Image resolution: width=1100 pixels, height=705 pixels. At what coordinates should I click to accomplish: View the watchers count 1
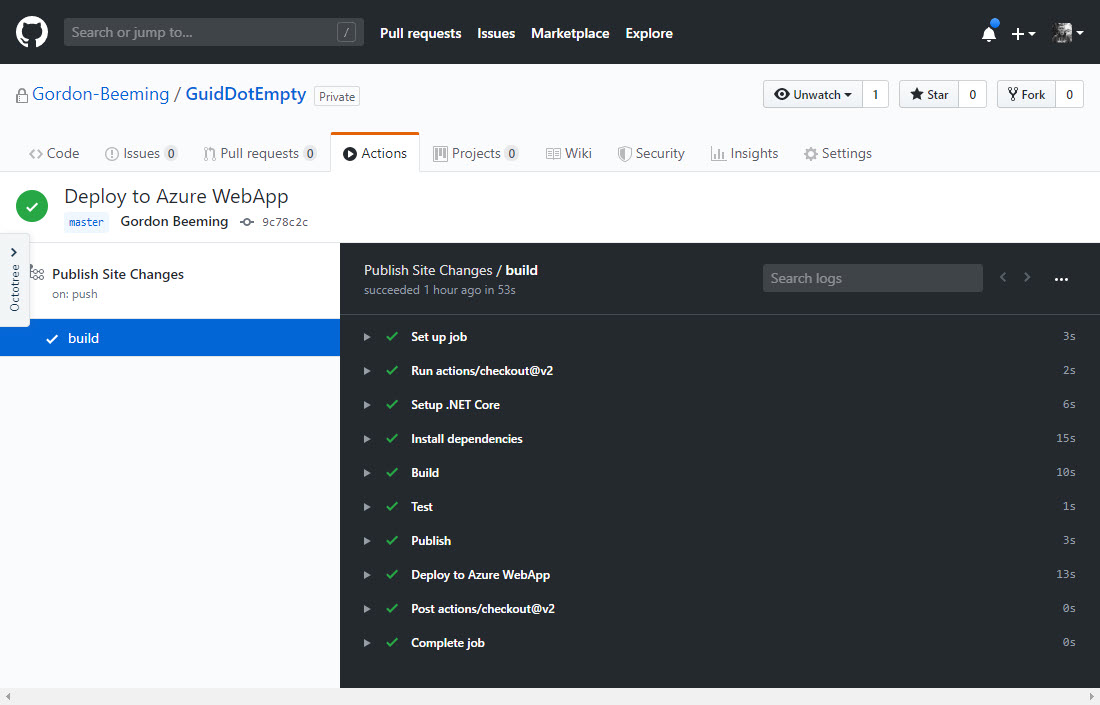[875, 94]
